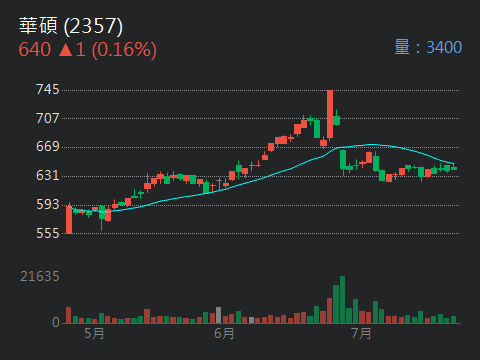
Task: Click the tallest red candlestick reaching 745
Action: [330, 114]
